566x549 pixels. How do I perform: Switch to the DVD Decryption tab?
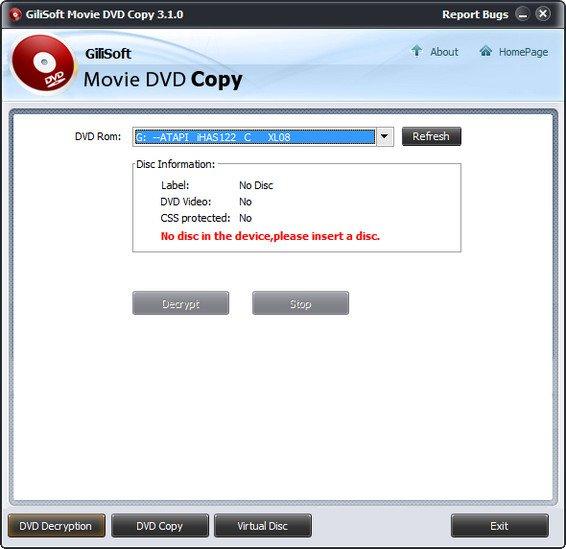[x=56, y=526]
